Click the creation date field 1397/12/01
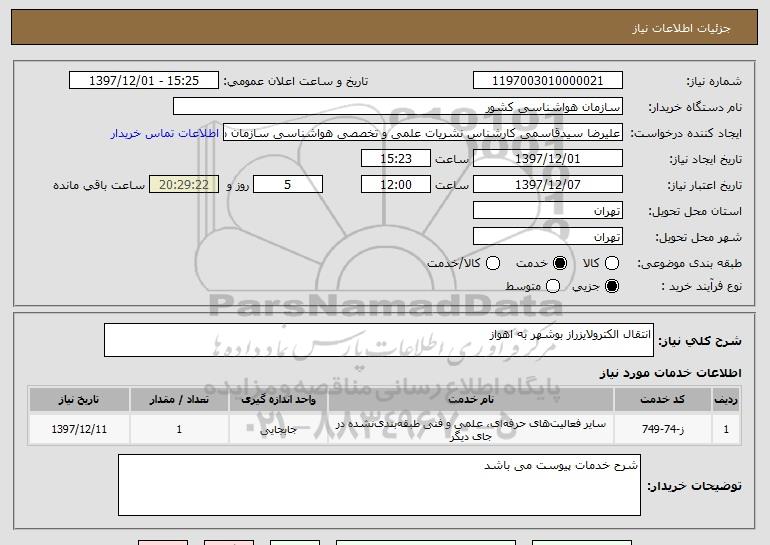 click(x=548, y=159)
